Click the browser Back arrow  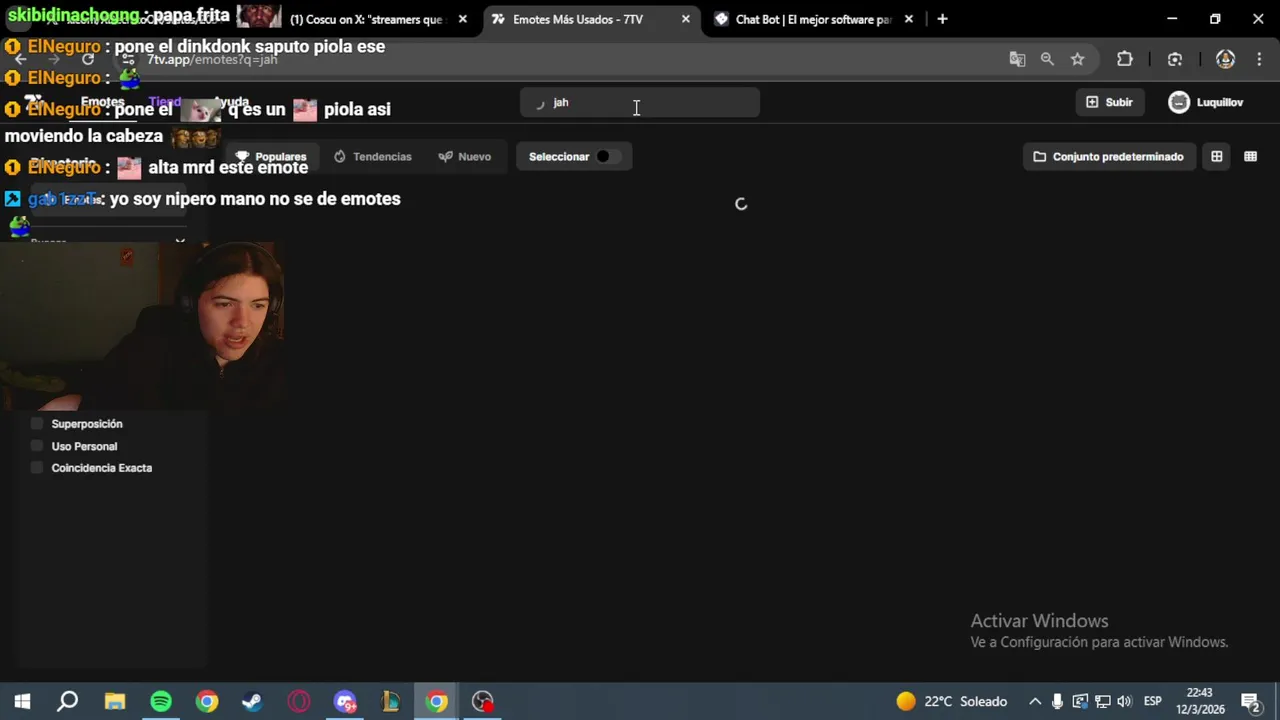(20, 59)
